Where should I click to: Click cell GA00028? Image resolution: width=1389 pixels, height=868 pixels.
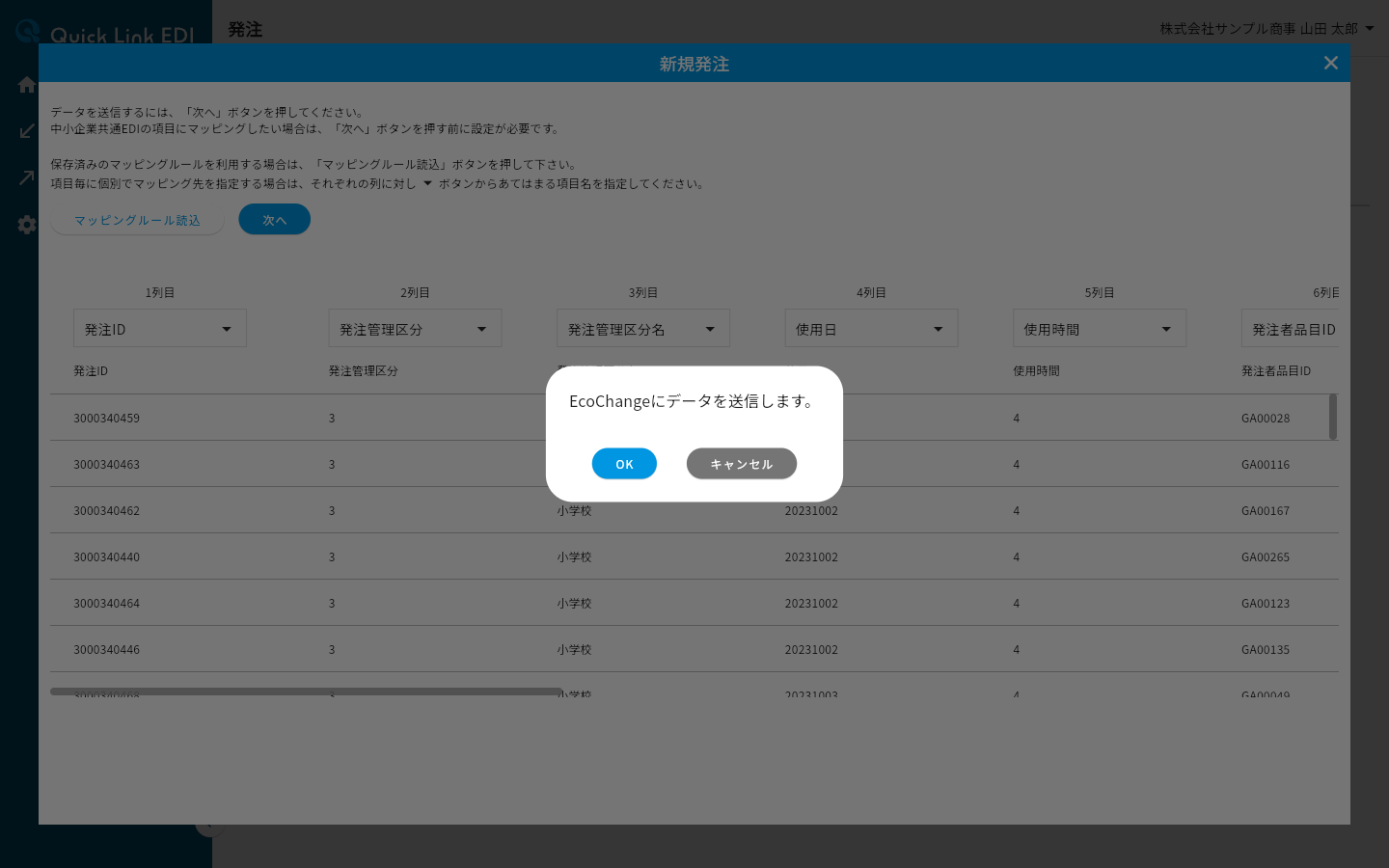[x=1266, y=419]
